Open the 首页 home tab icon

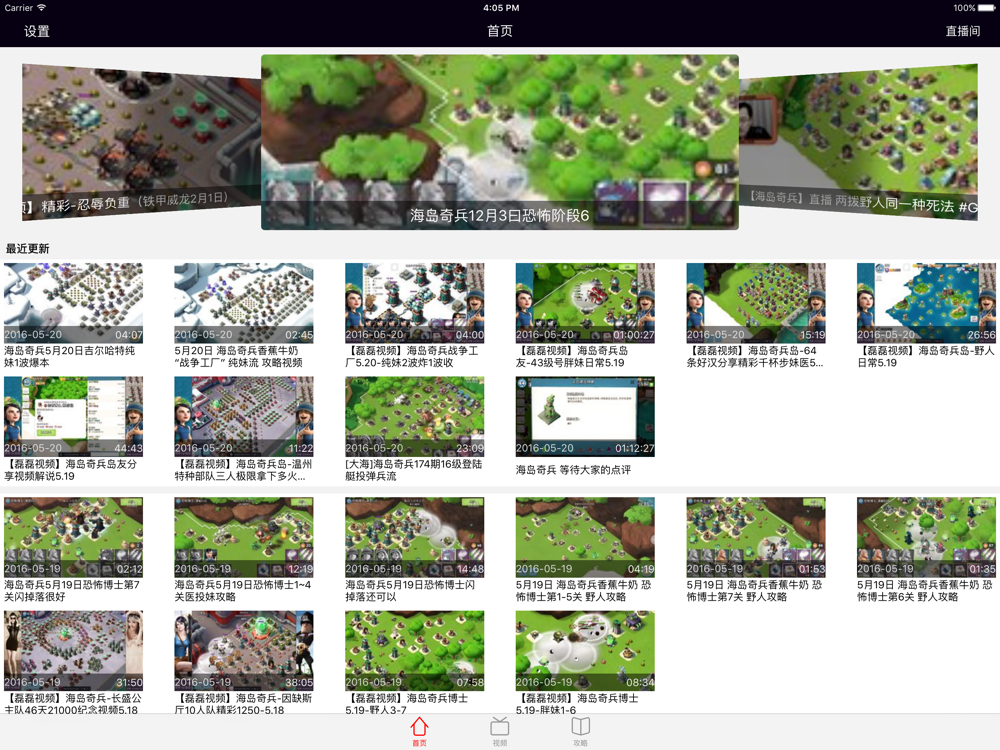tap(419, 731)
